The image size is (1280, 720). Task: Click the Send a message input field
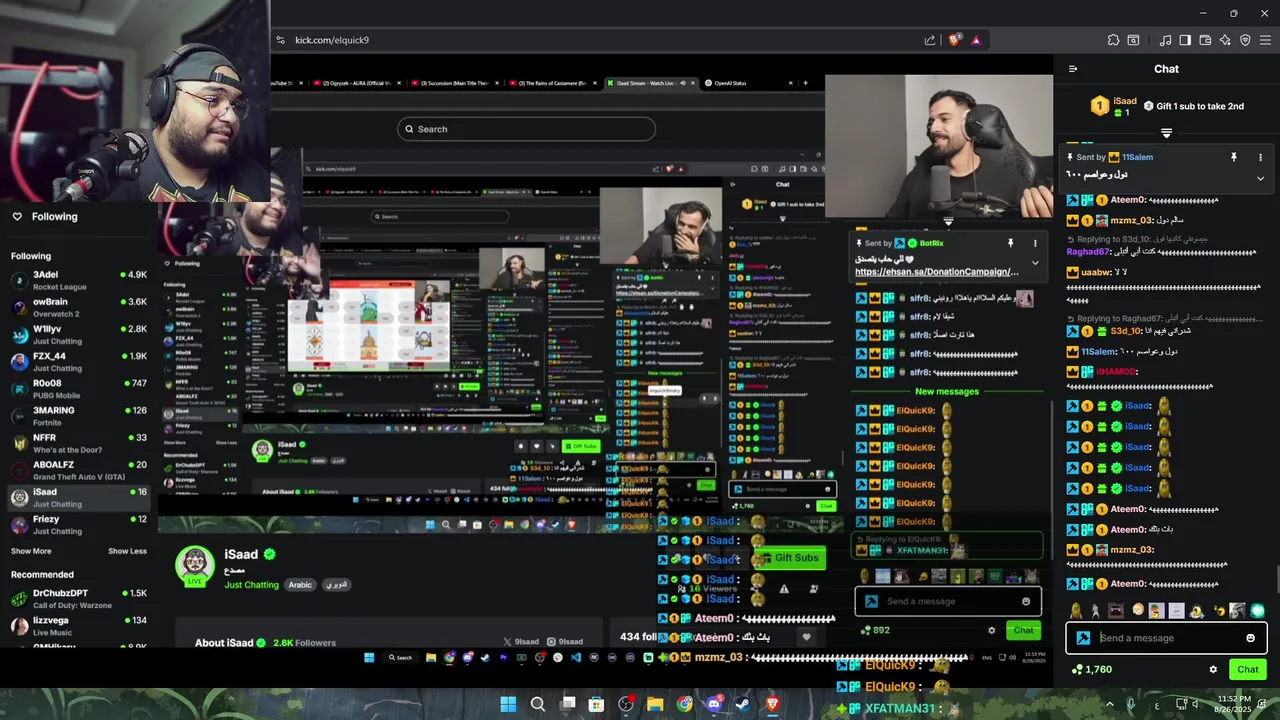point(1168,638)
